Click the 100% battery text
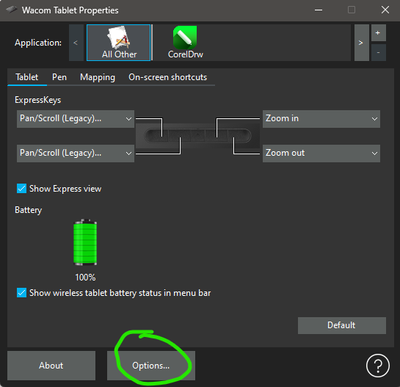 click(x=85, y=277)
